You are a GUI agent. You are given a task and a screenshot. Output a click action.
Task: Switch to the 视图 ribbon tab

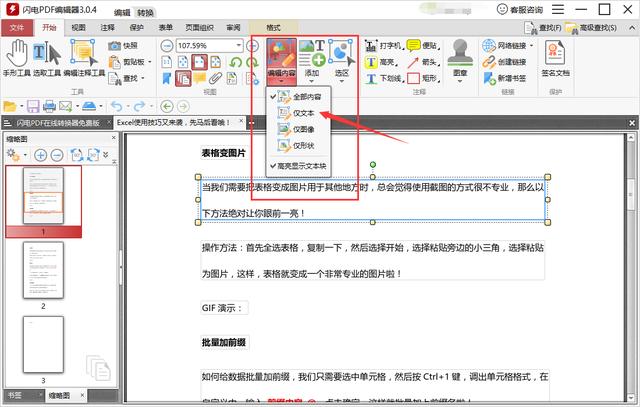(x=78, y=28)
